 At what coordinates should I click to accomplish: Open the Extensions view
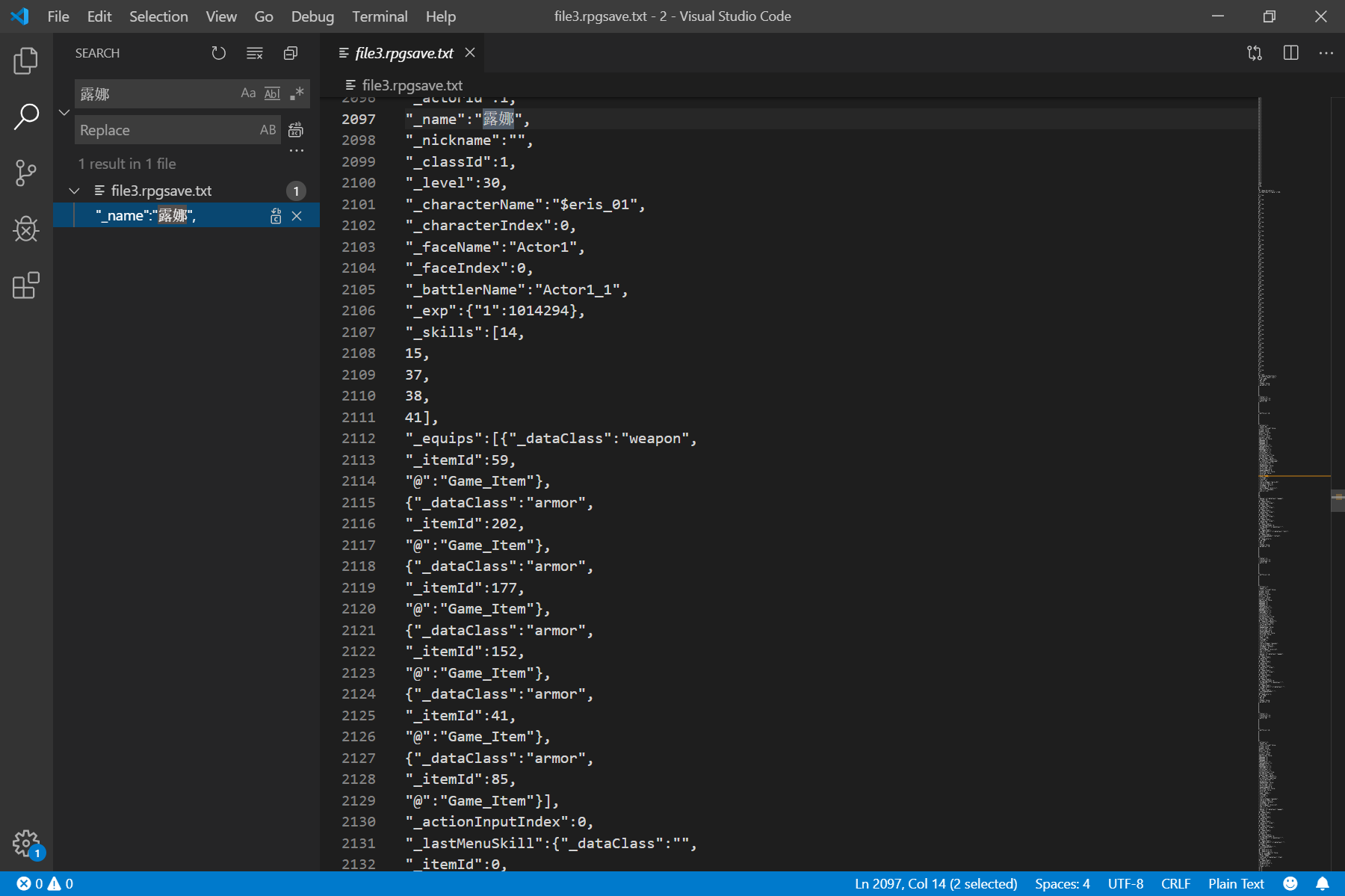tap(26, 285)
